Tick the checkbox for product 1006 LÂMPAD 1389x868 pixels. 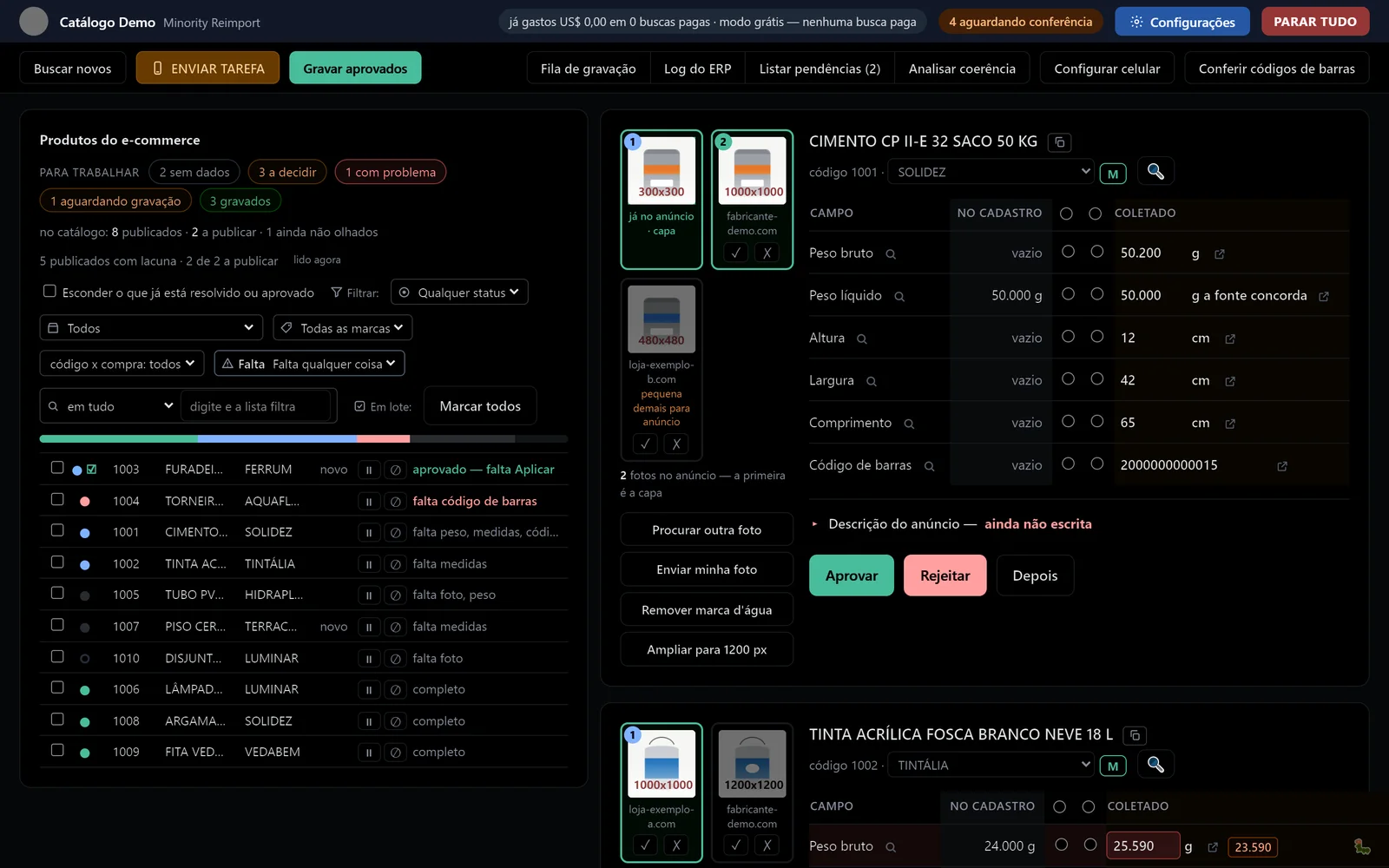57,687
